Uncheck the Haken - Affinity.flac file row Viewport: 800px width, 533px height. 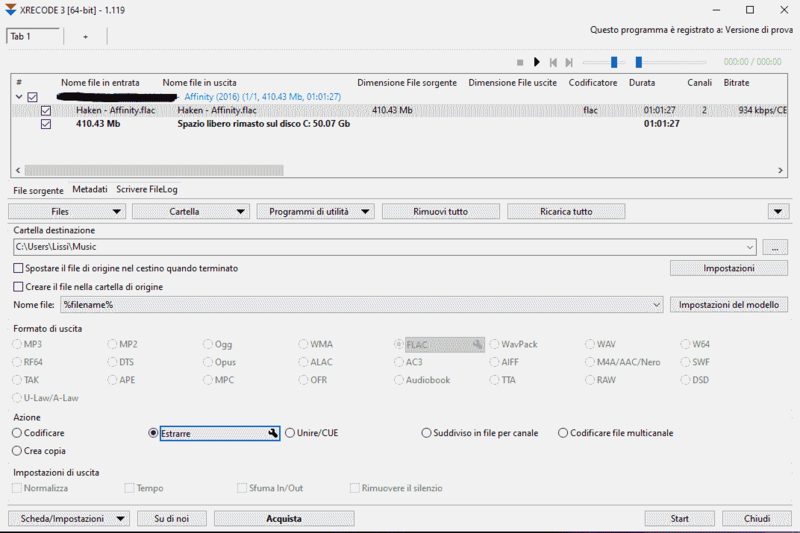(46, 110)
